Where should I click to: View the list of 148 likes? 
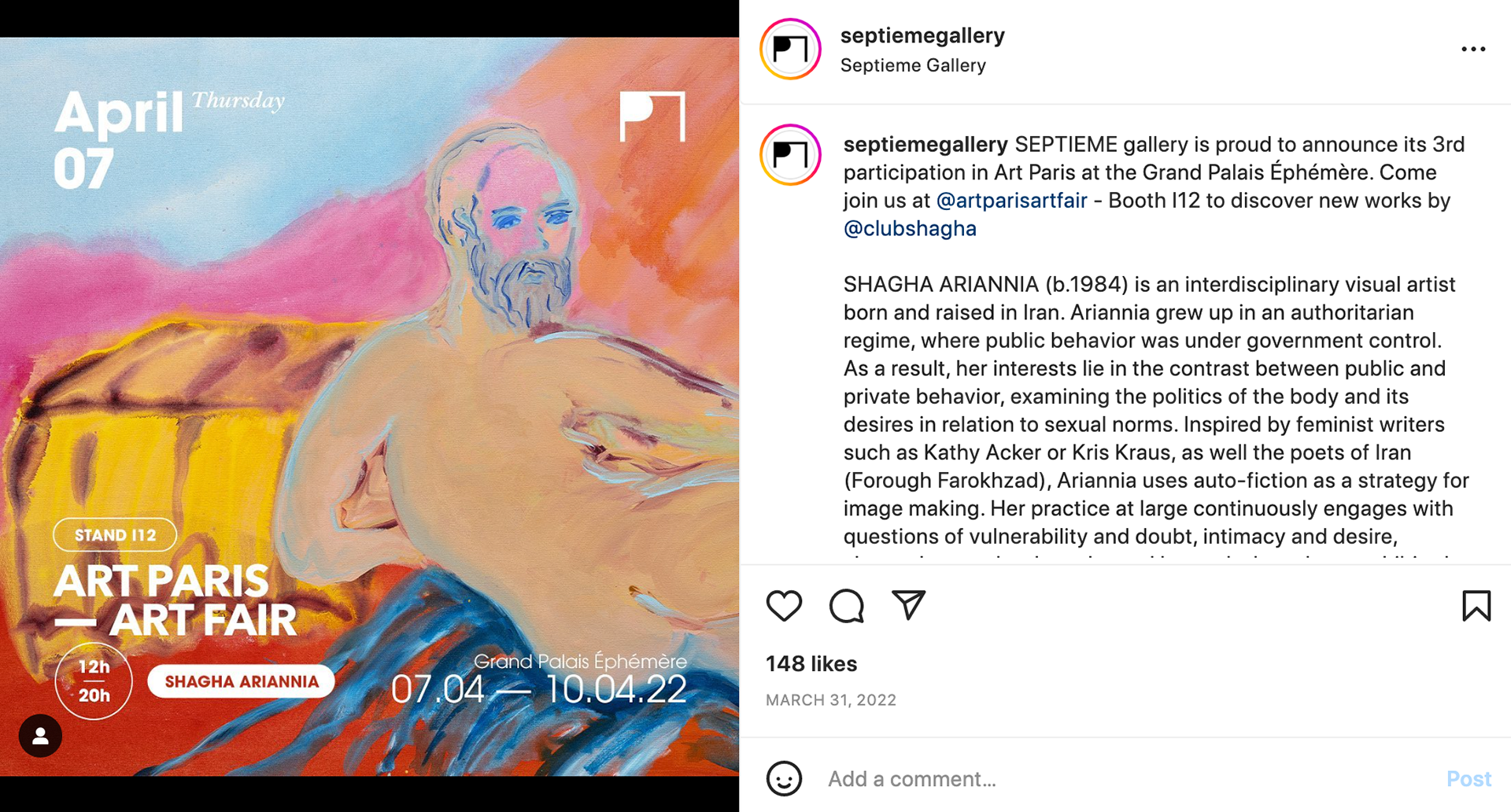(x=811, y=664)
